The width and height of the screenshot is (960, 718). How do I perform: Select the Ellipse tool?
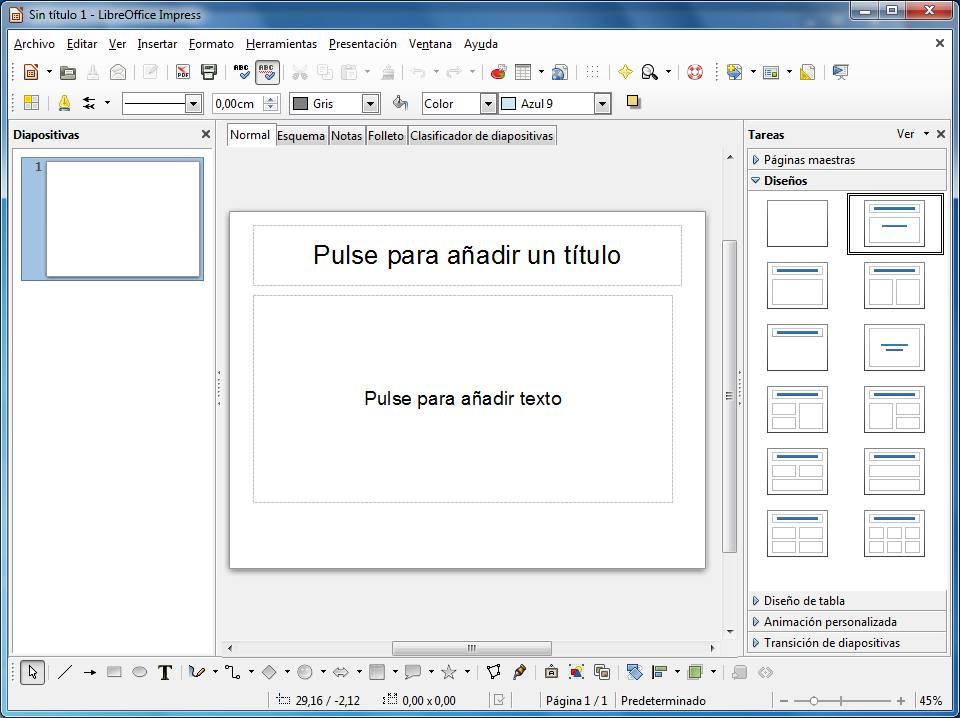(139, 672)
